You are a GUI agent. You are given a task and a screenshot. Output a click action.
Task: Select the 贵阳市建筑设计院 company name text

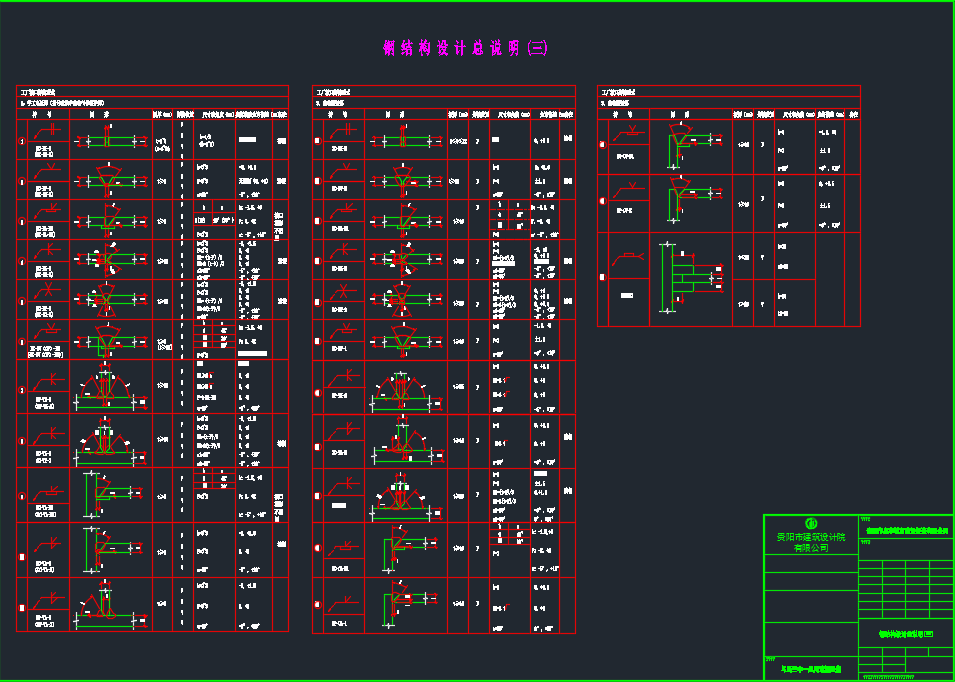coord(811,537)
